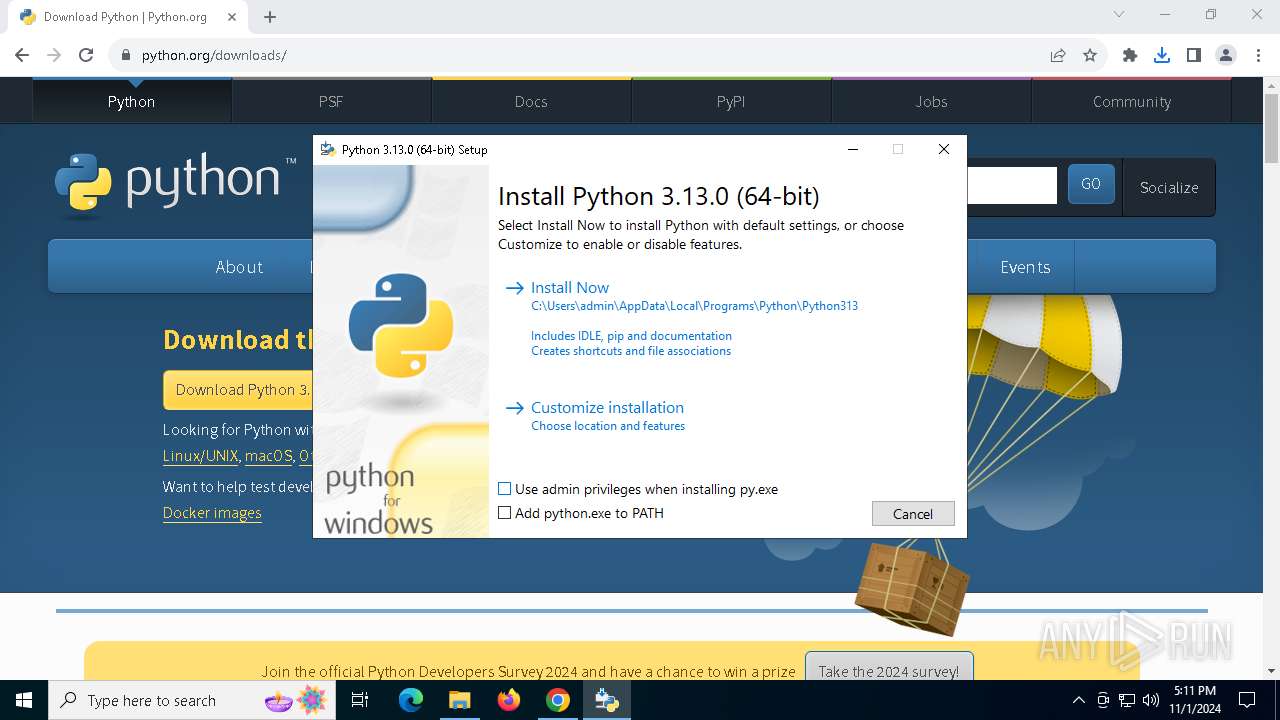The image size is (1280, 720).
Task: Minimize the Python Setup dialog
Action: [x=853, y=149]
